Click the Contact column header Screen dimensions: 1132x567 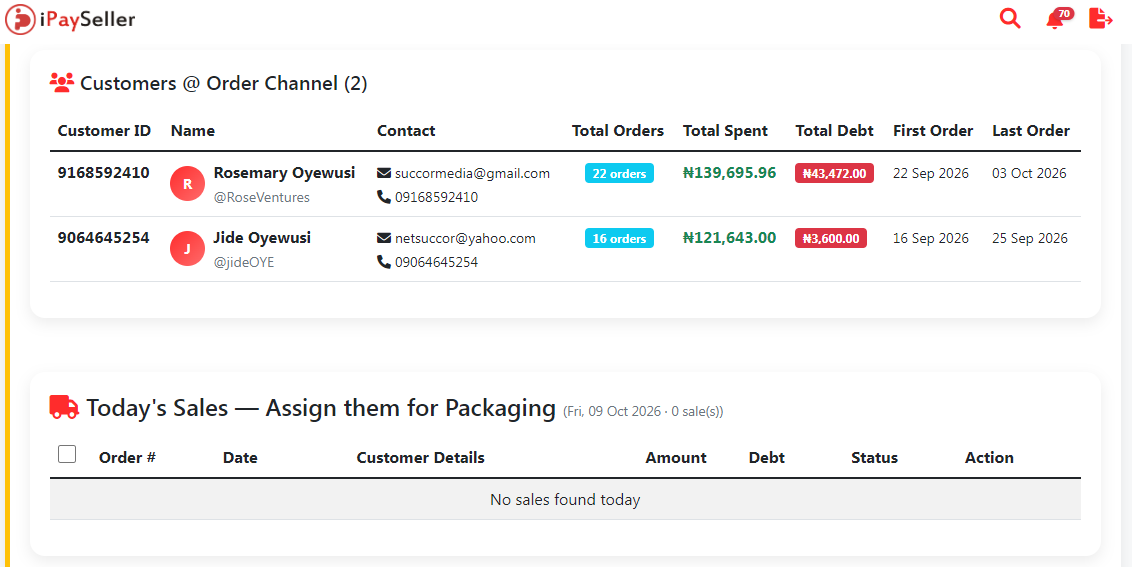(x=406, y=131)
